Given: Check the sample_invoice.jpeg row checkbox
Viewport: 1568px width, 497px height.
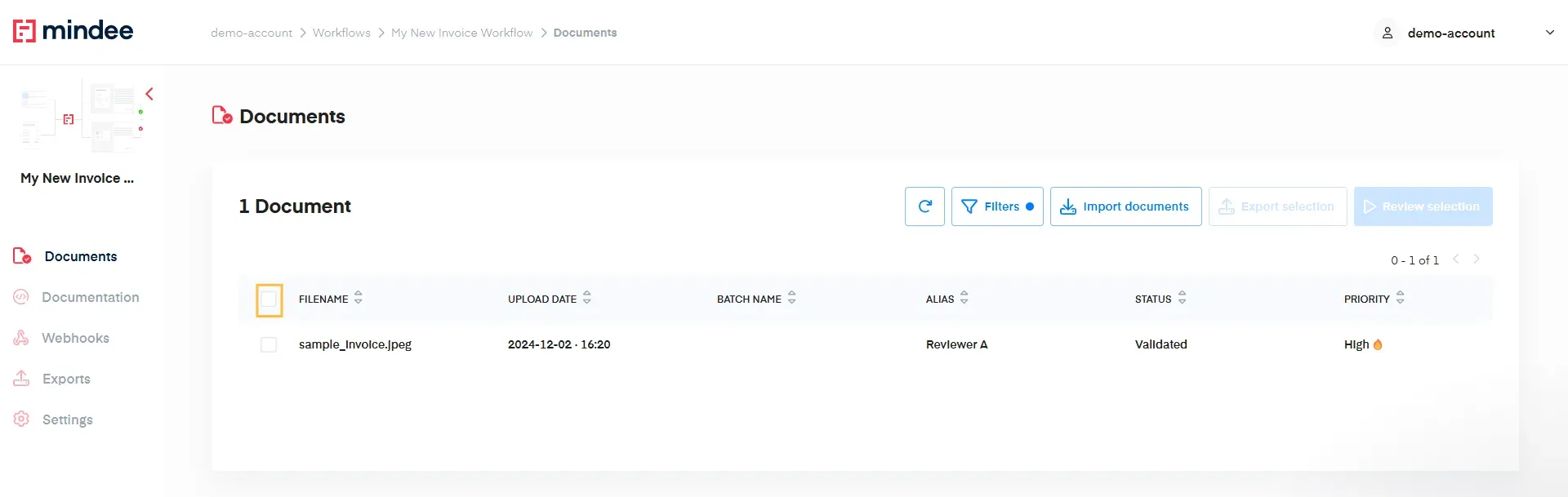Looking at the screenshot, I should [x=269, y=344].
